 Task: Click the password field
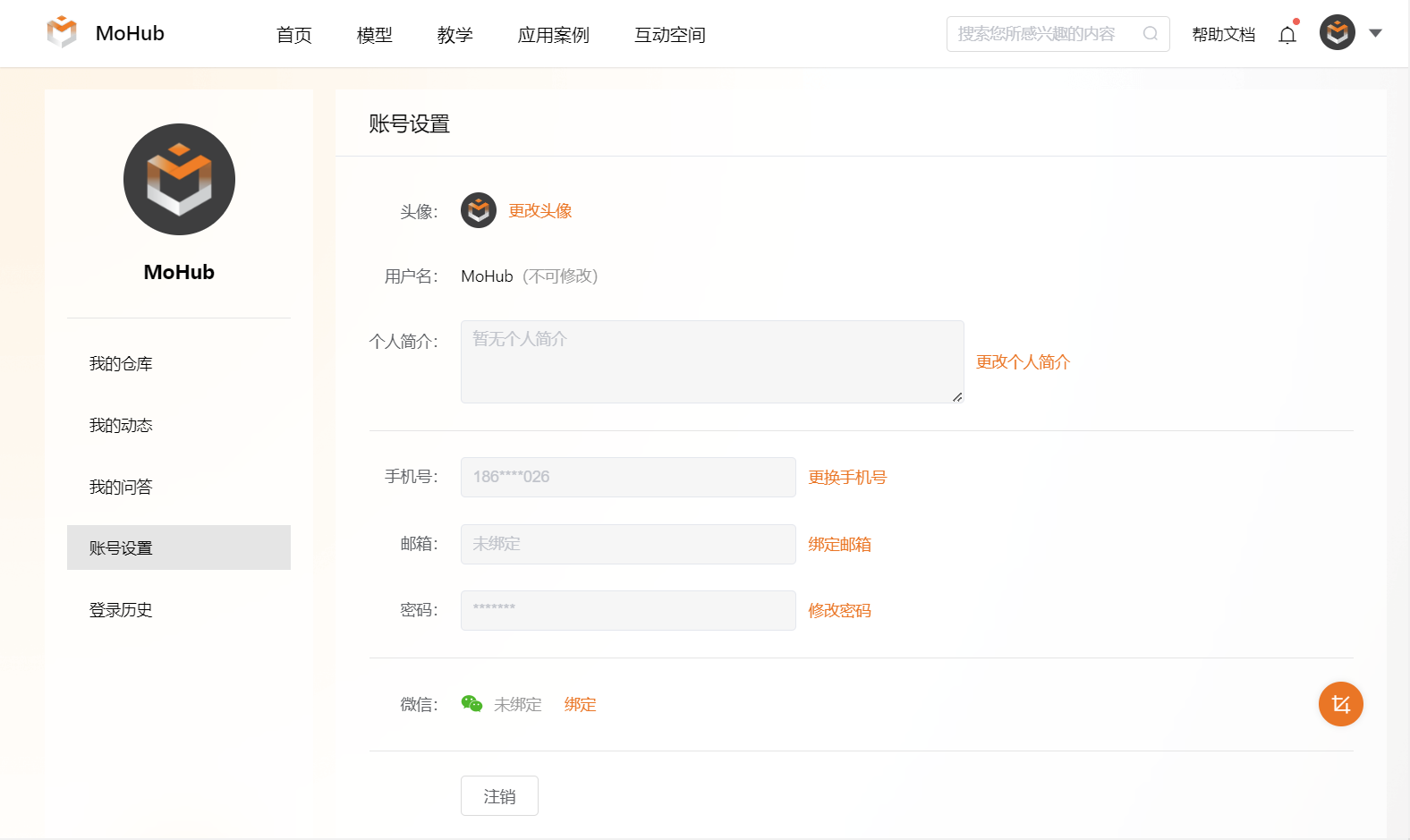coord(628,610)
